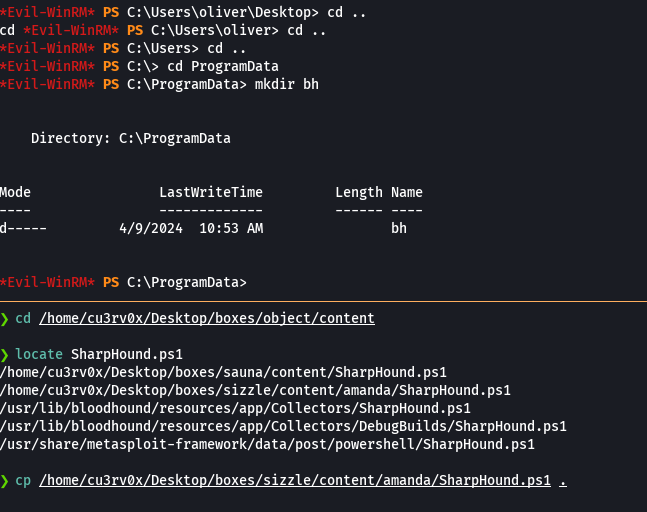Click the C:\Users\oliver> prompt path

215,30
